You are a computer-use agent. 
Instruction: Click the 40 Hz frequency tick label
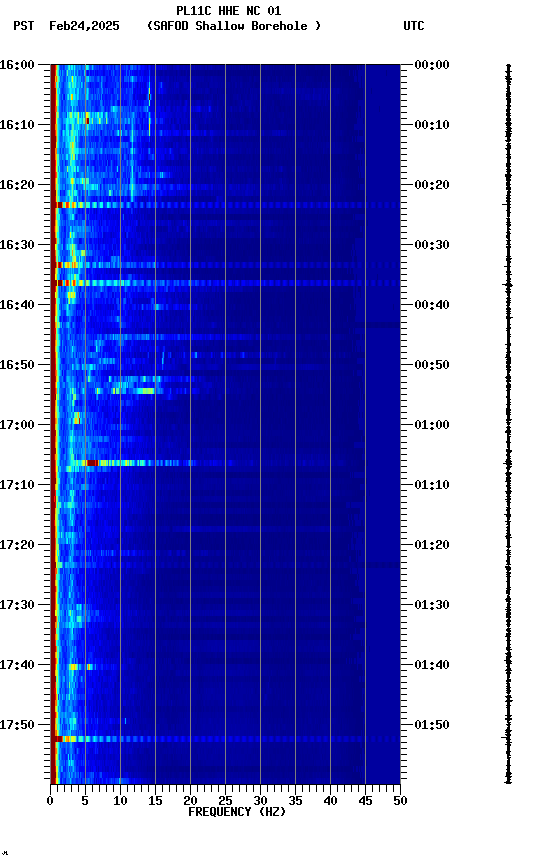point(331,801)
